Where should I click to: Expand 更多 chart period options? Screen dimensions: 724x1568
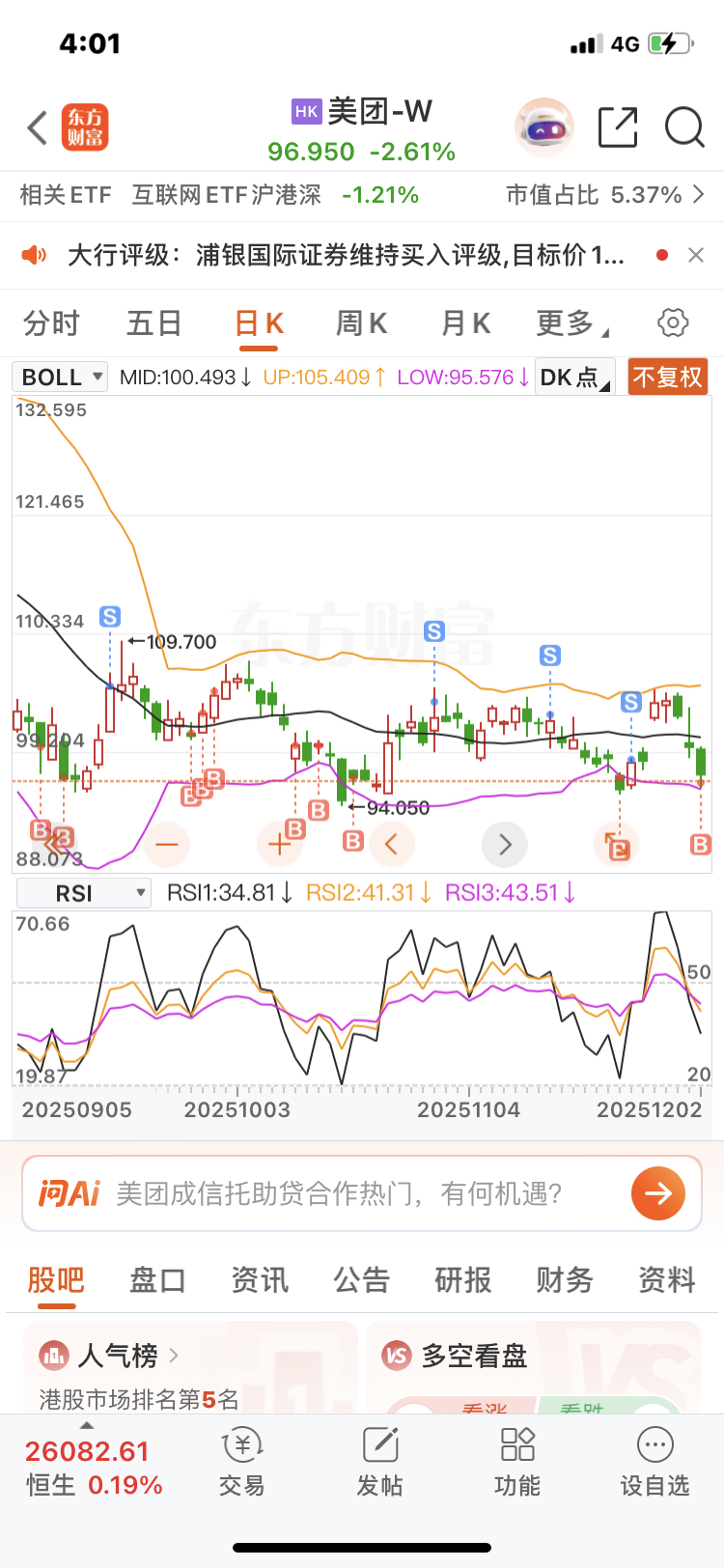[x=572, y=323]
